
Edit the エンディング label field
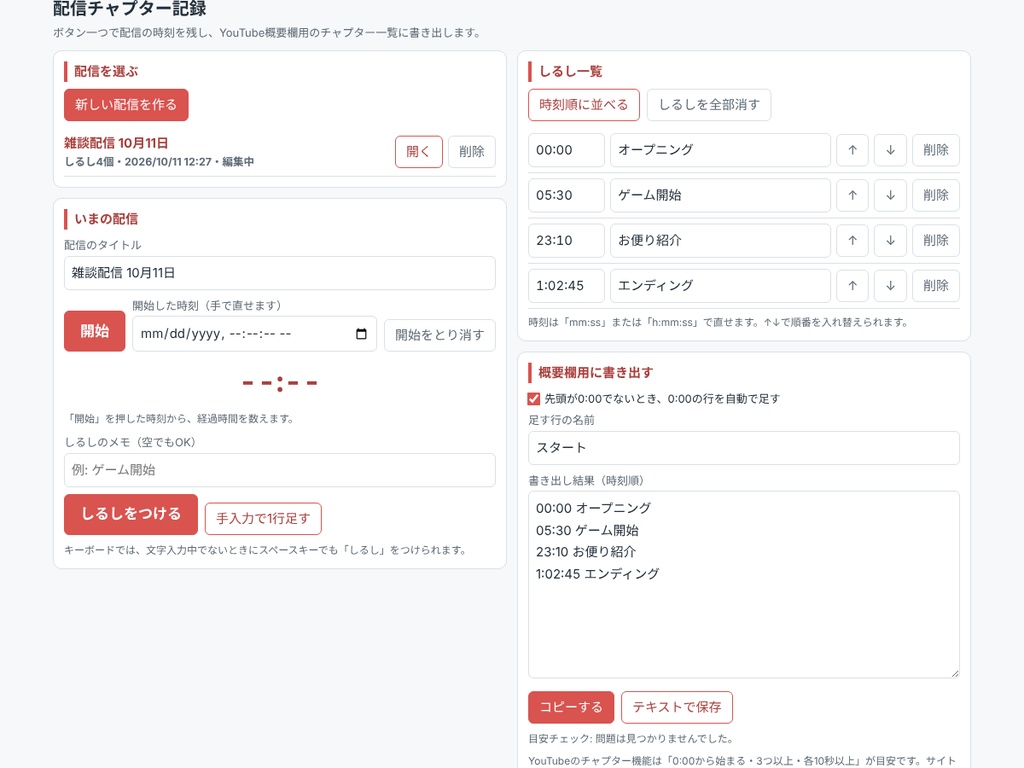720,285
